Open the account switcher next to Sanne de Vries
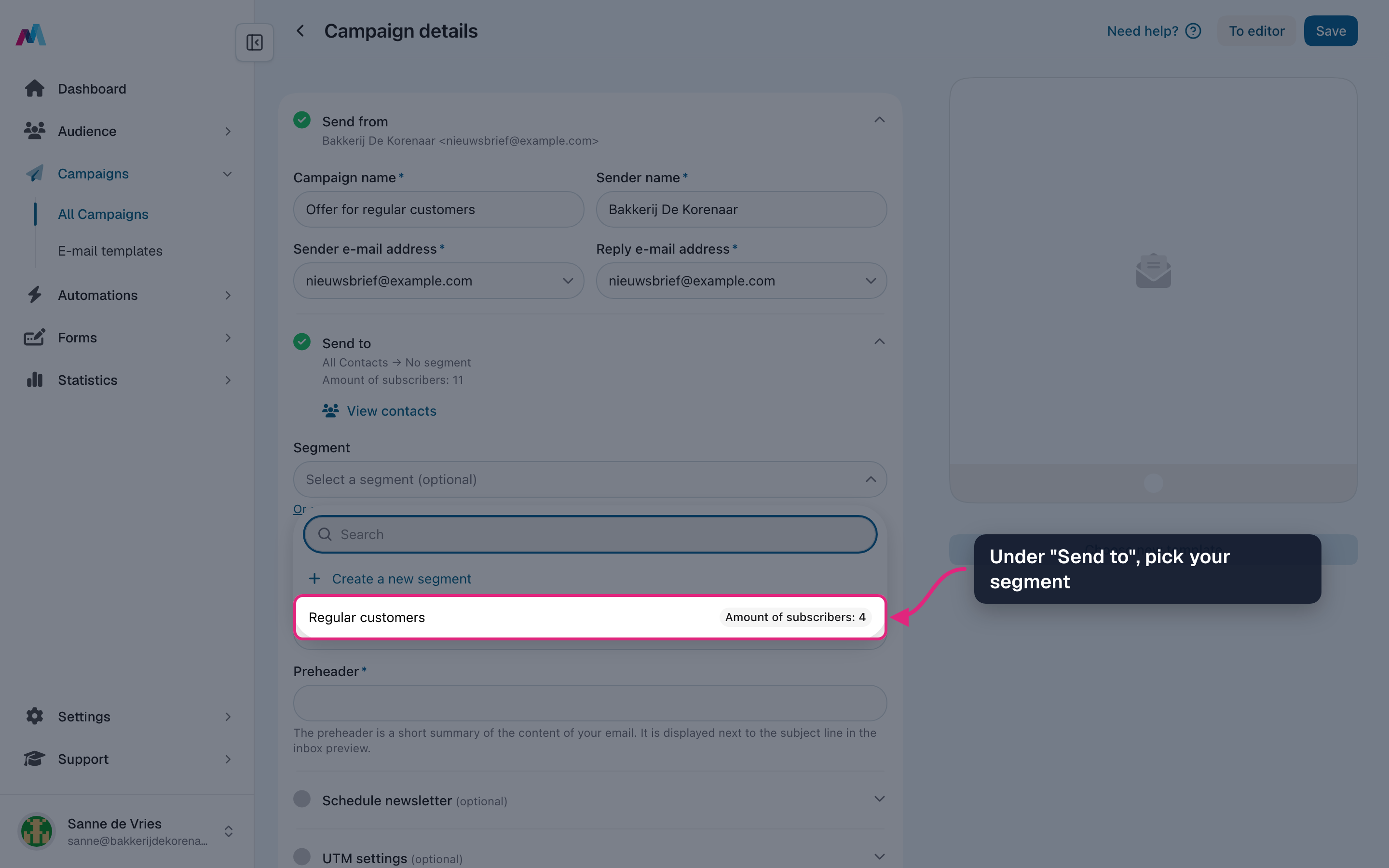The height and width of the screenshot is (868, 1389). (x=229, y=831)
